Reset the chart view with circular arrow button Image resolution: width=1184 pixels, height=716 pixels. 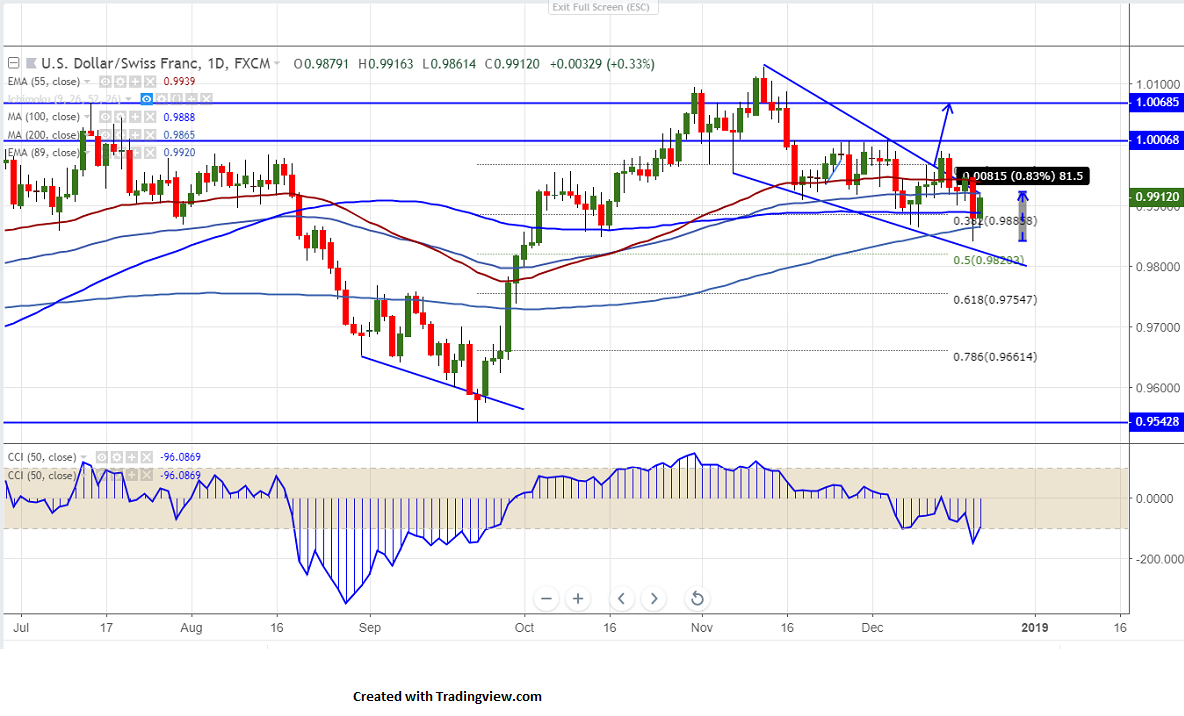(697, 598)
